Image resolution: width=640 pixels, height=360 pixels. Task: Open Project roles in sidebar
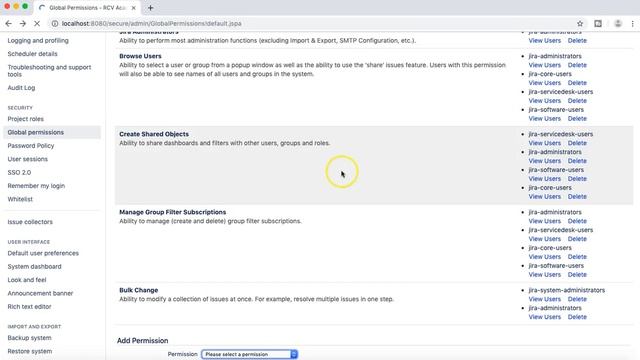pos(25,119)
